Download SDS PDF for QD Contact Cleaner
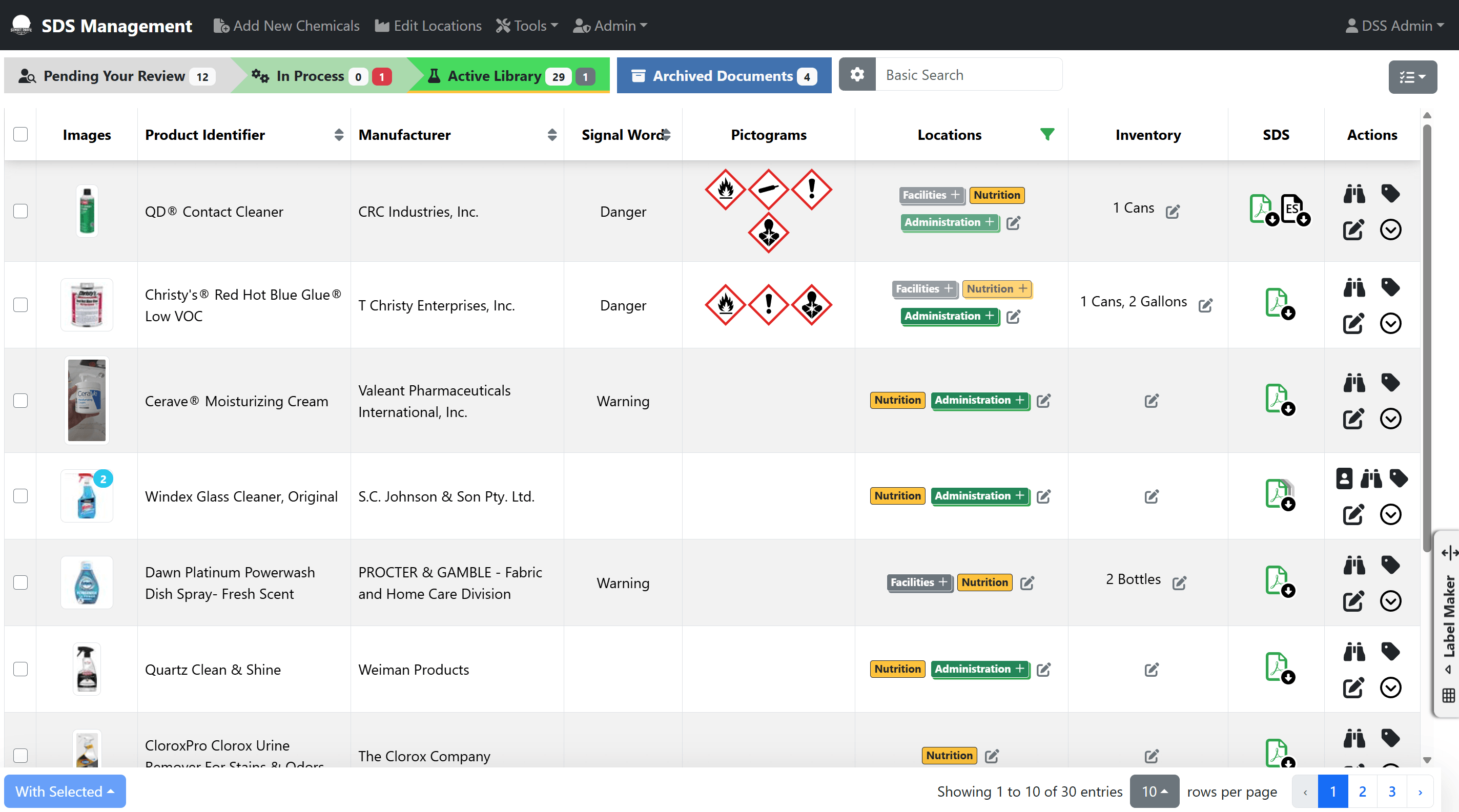Screen dimensions: 1459x812 1264,210
